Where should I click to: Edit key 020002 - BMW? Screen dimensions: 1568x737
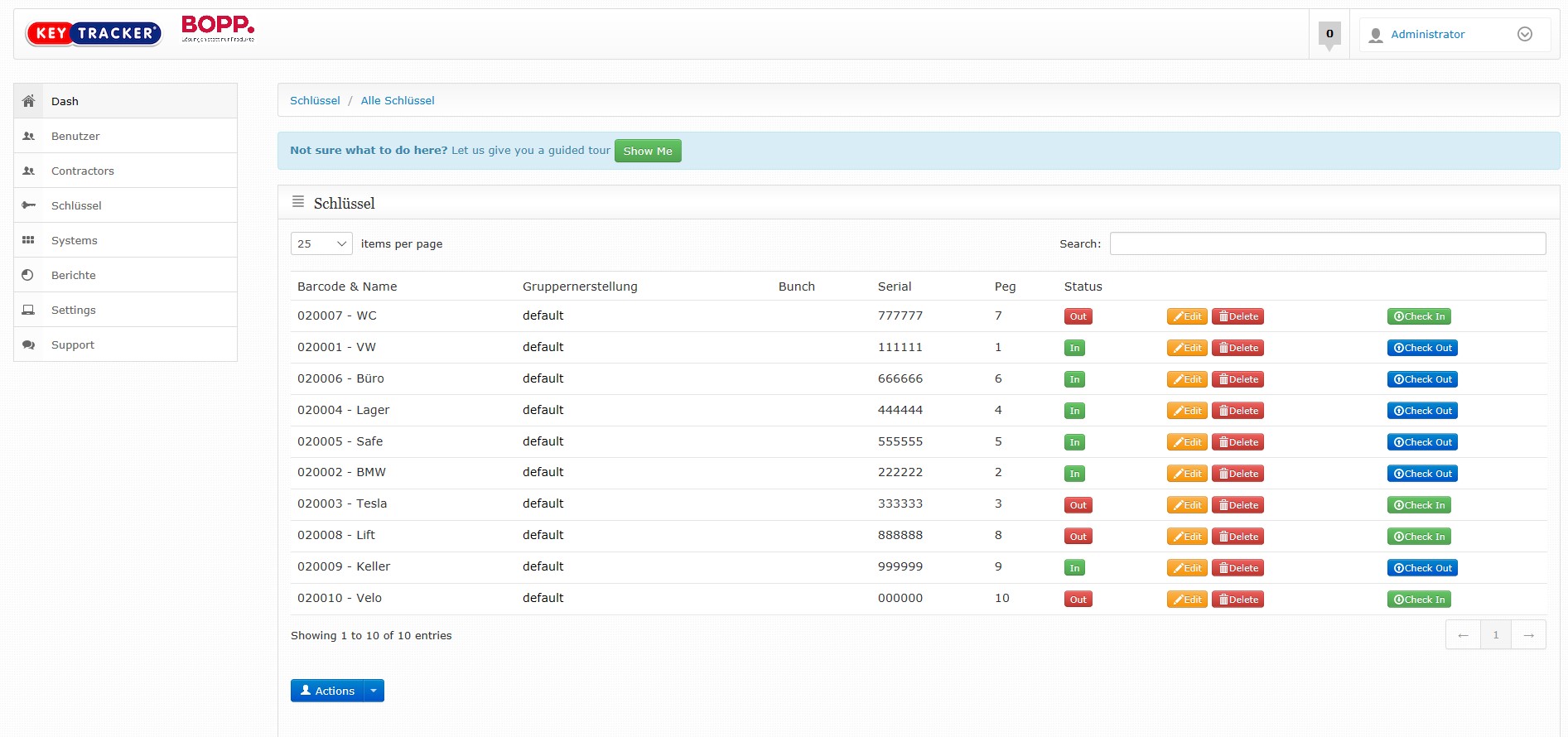pyautogui.click(x=1187, y=474)
